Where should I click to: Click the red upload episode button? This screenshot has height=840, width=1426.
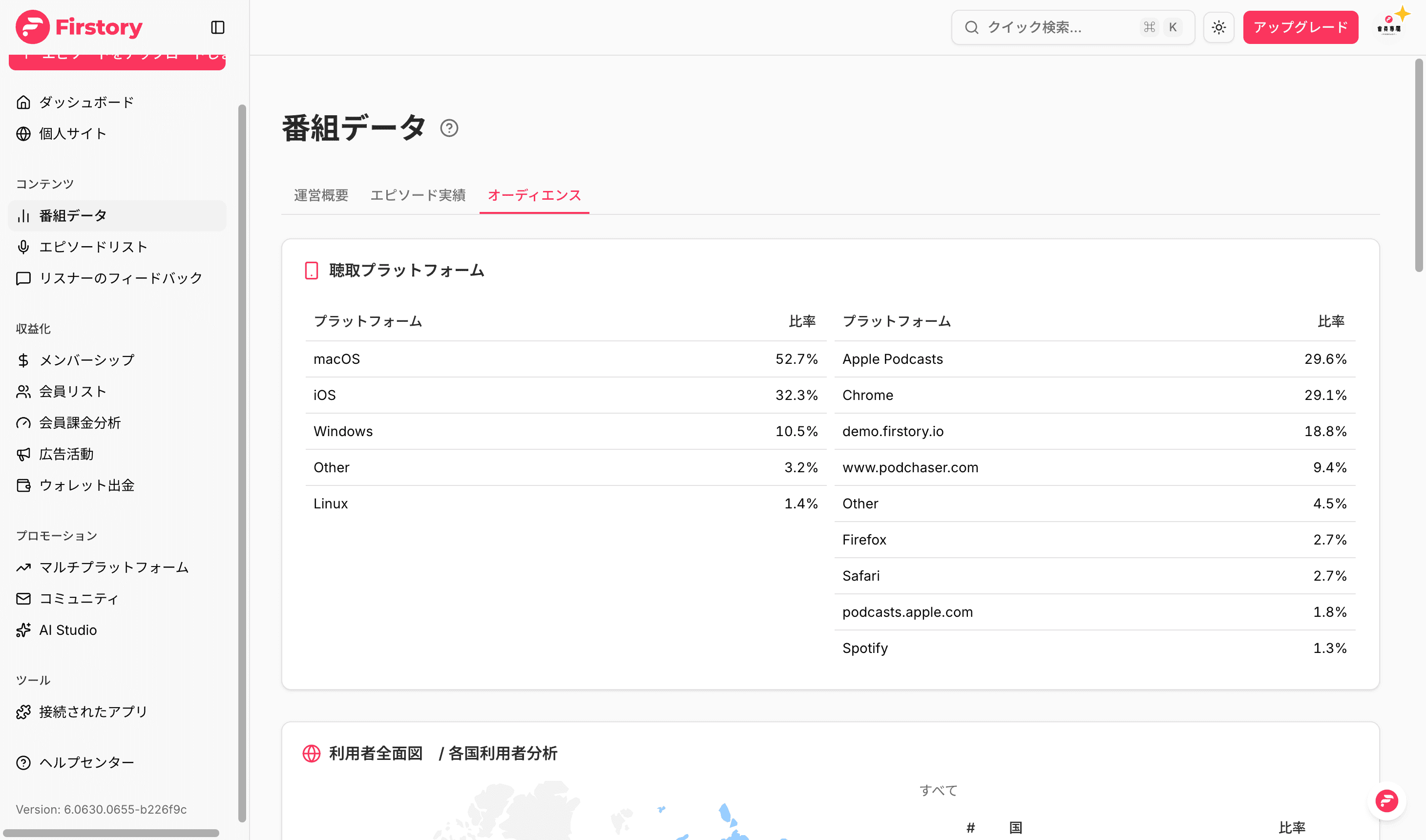(117, 62)
